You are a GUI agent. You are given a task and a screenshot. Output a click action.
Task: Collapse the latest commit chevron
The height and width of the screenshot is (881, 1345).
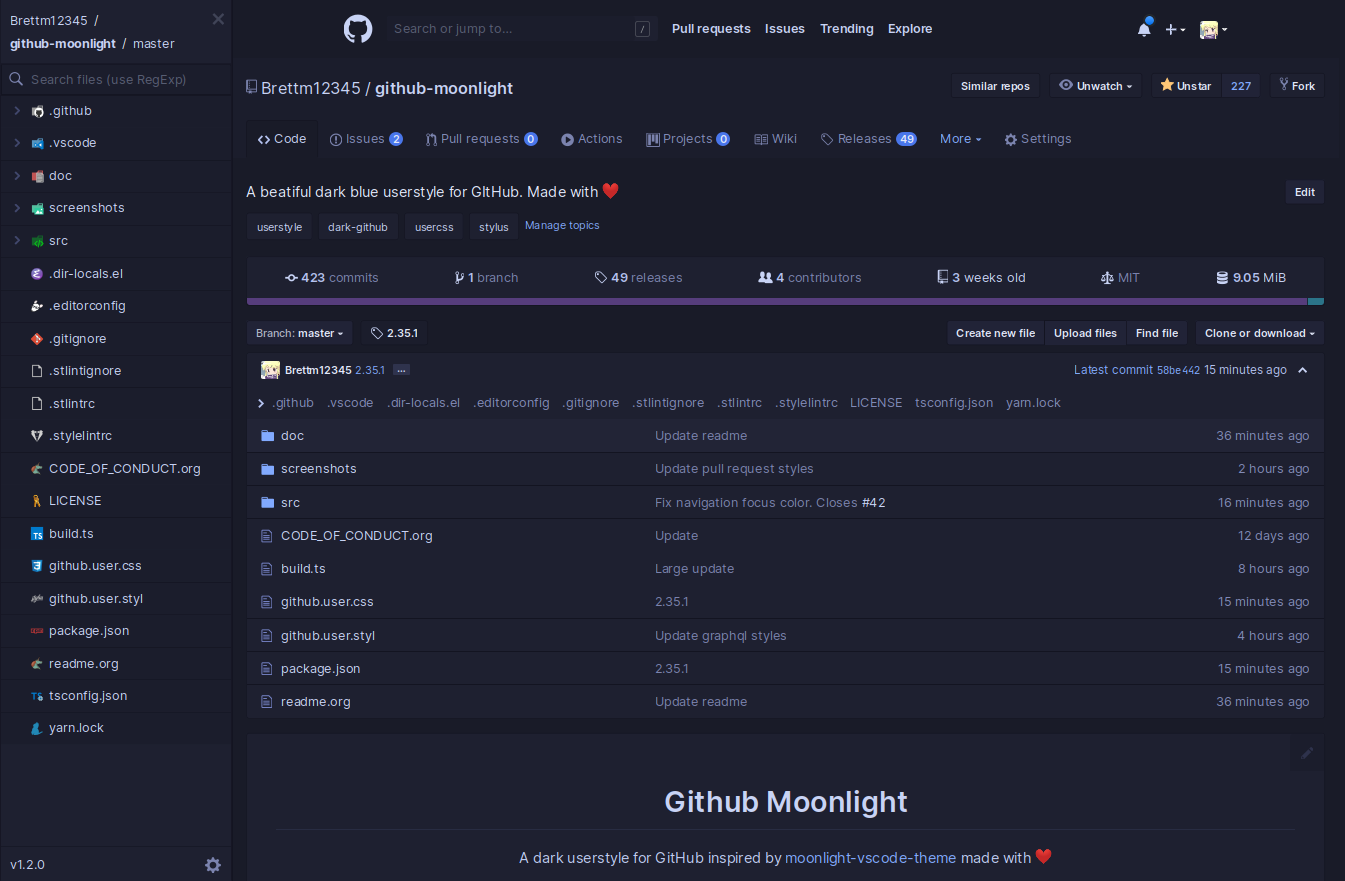click(1303, 370)
